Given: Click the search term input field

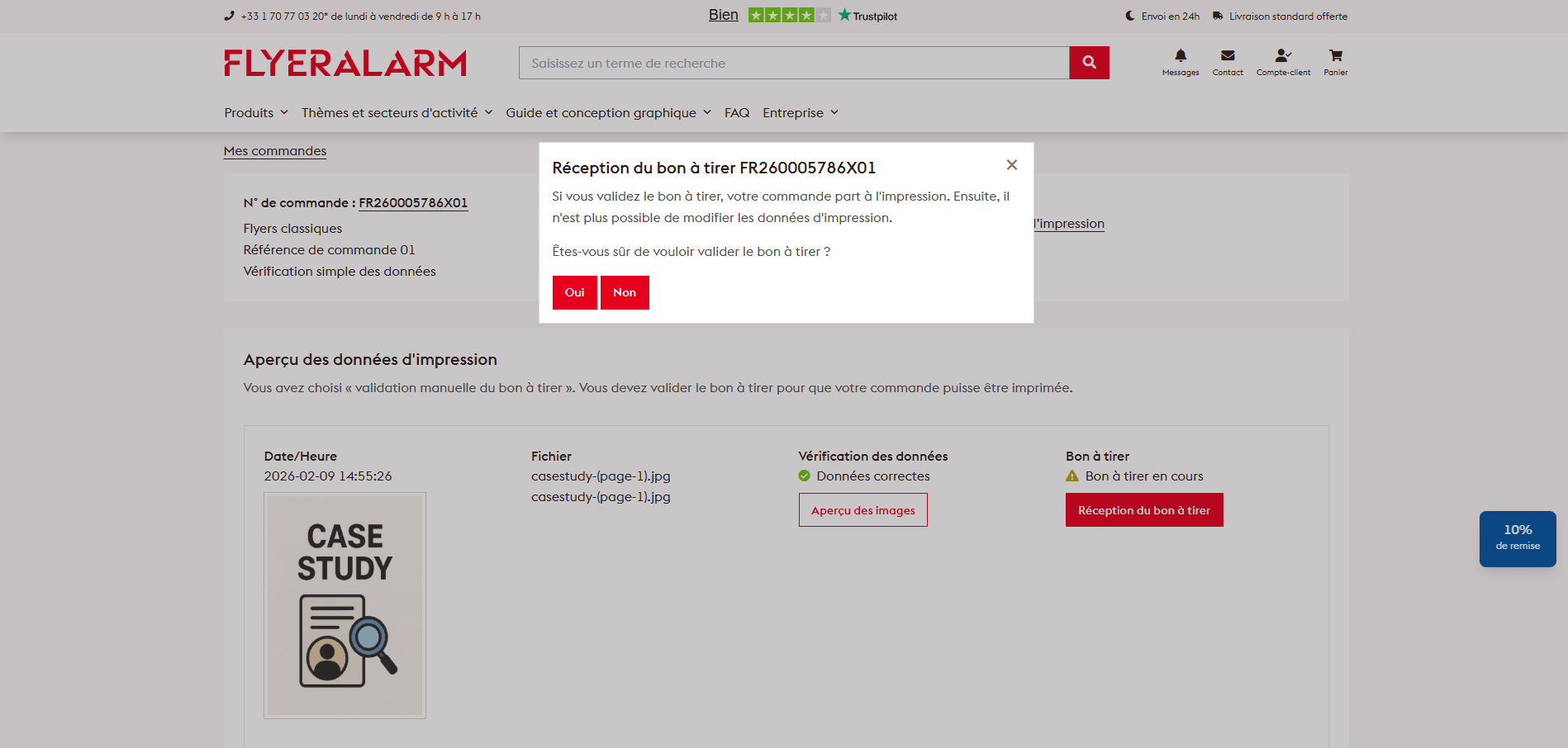Looking at the screenshot, I should pos(793,64).
